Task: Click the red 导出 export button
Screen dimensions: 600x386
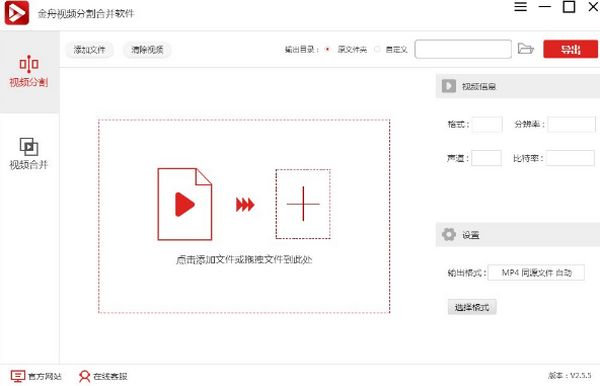Action: tap(570, 49)
